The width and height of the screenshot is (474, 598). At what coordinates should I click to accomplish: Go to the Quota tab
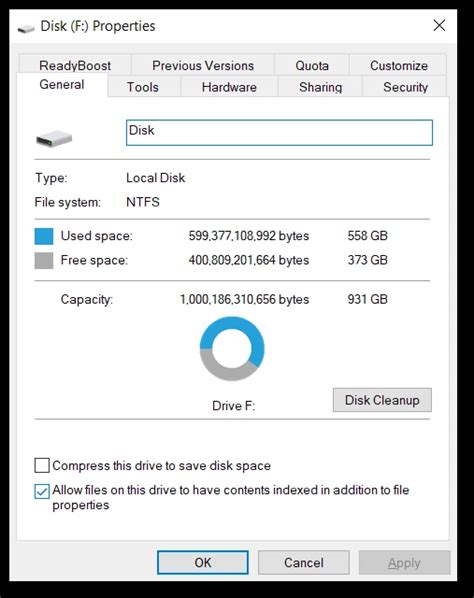click(x=312, y=65)
